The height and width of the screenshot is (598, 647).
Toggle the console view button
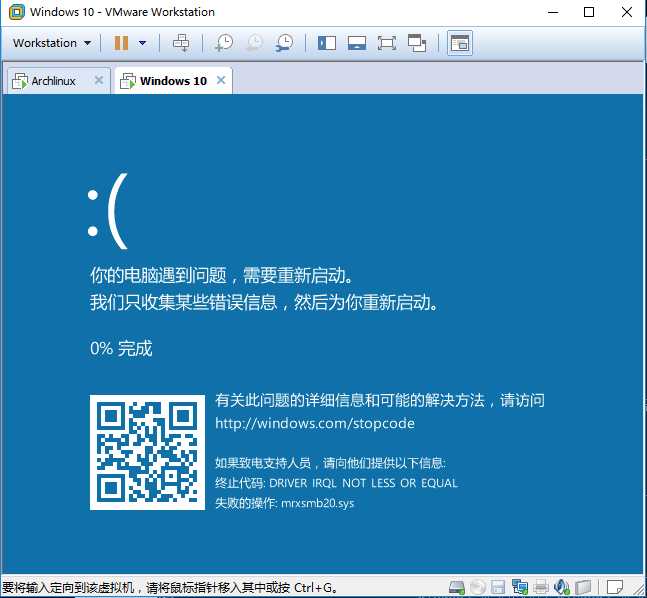pos(459,43)
